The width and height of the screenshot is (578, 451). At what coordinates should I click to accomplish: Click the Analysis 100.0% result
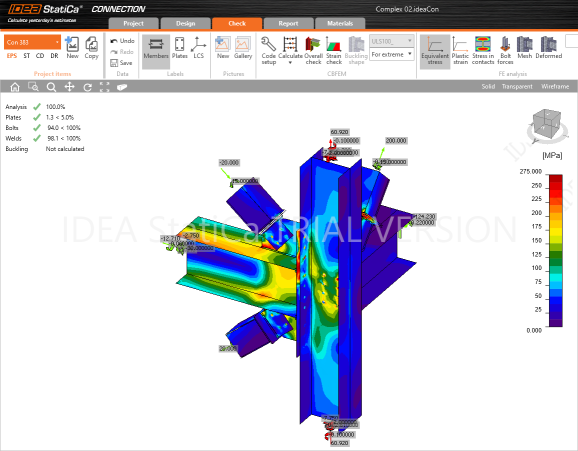click(x=35, y=107)
